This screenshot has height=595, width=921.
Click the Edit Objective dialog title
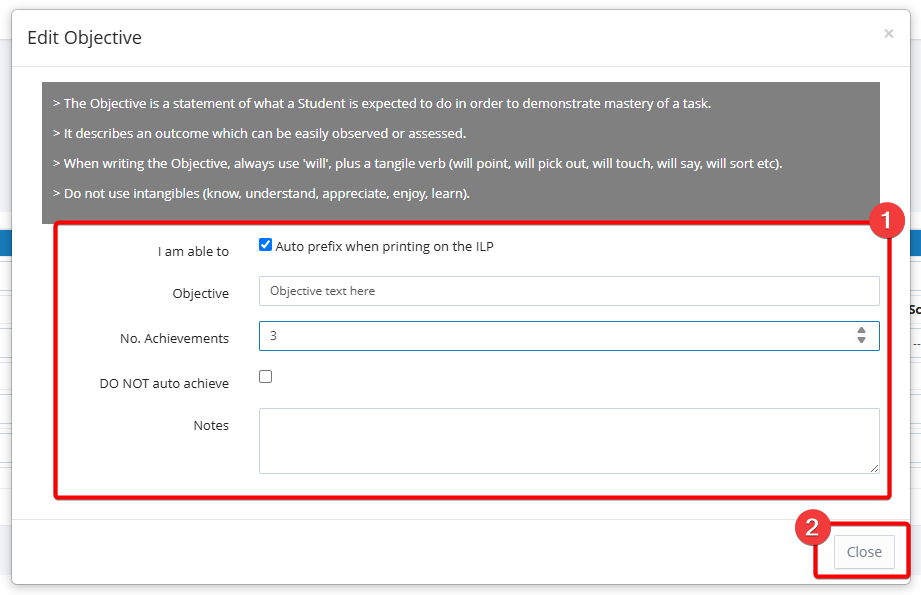point(84,38)
